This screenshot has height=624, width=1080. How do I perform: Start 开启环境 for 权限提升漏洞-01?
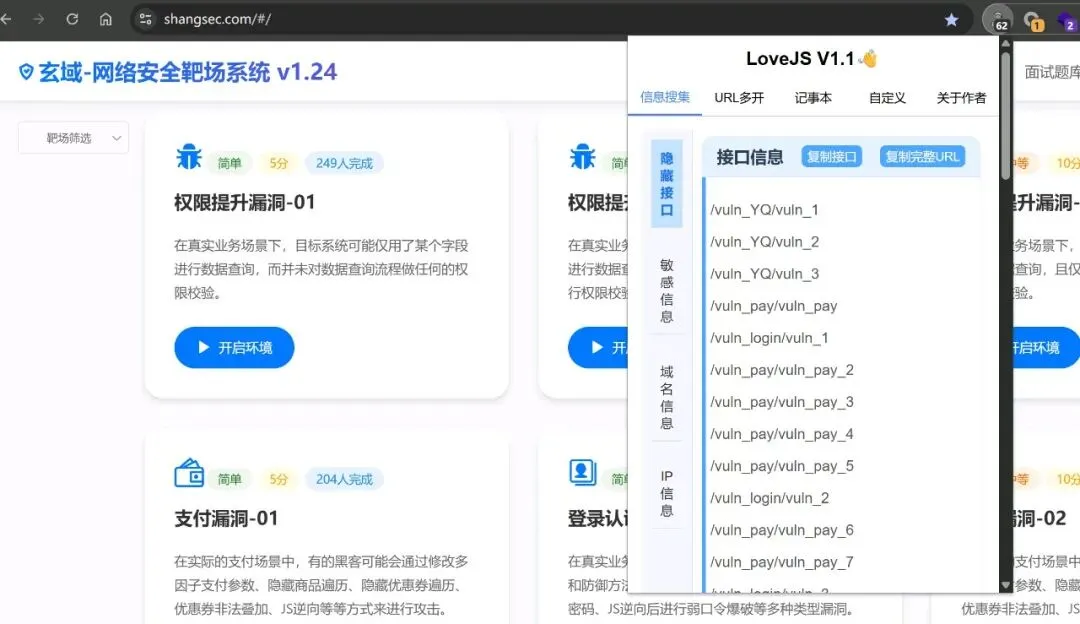click(x=234, y=347)
